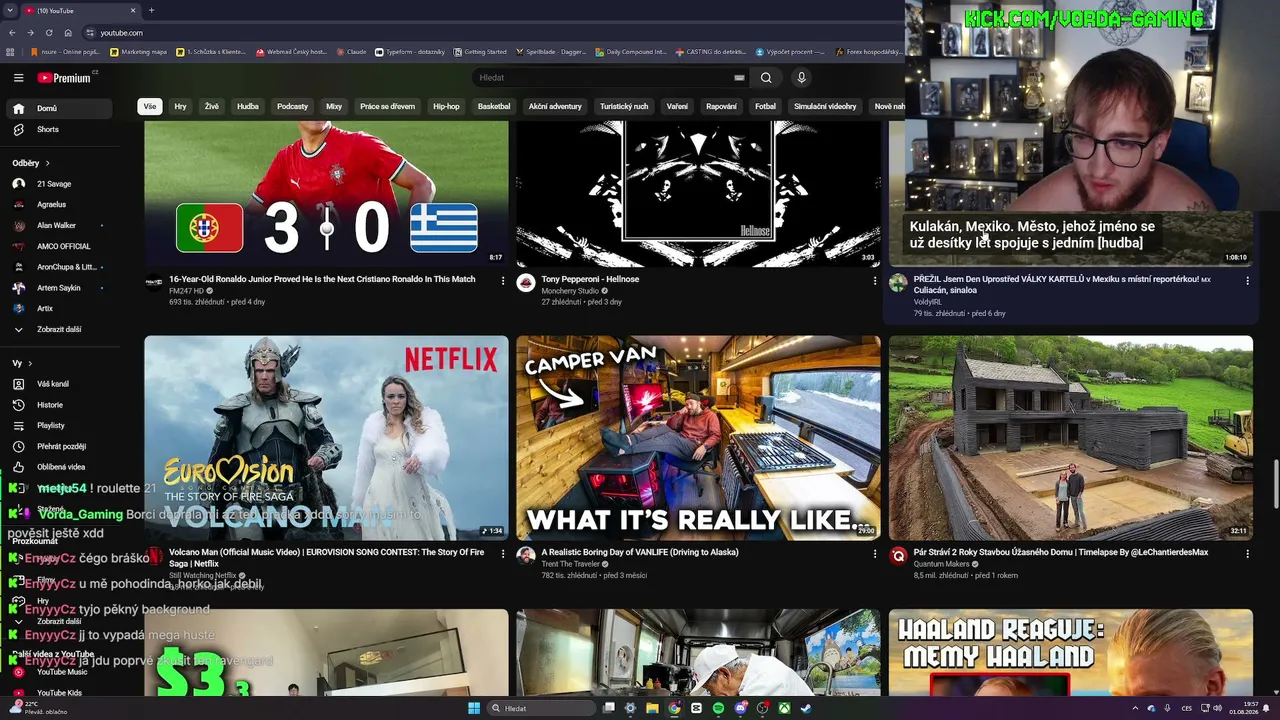Open Steam from the taskbar

806,708
